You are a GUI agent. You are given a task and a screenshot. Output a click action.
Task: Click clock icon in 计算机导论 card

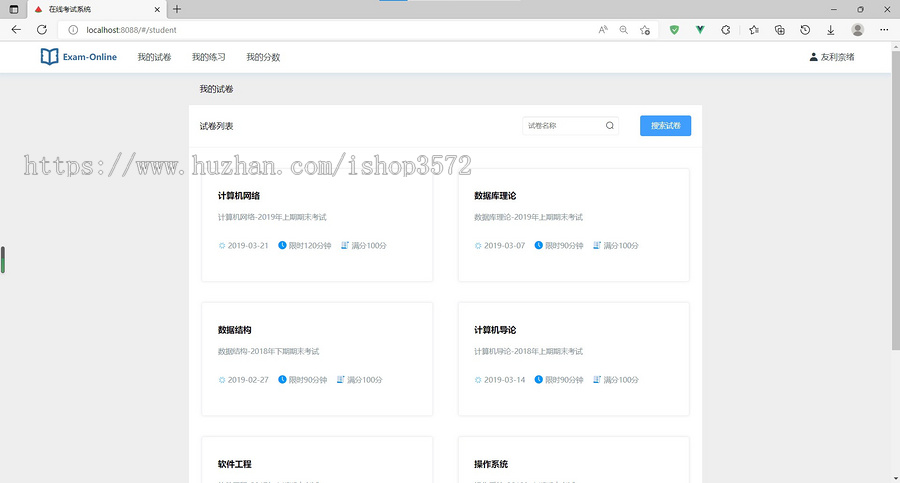coord(538,380)
